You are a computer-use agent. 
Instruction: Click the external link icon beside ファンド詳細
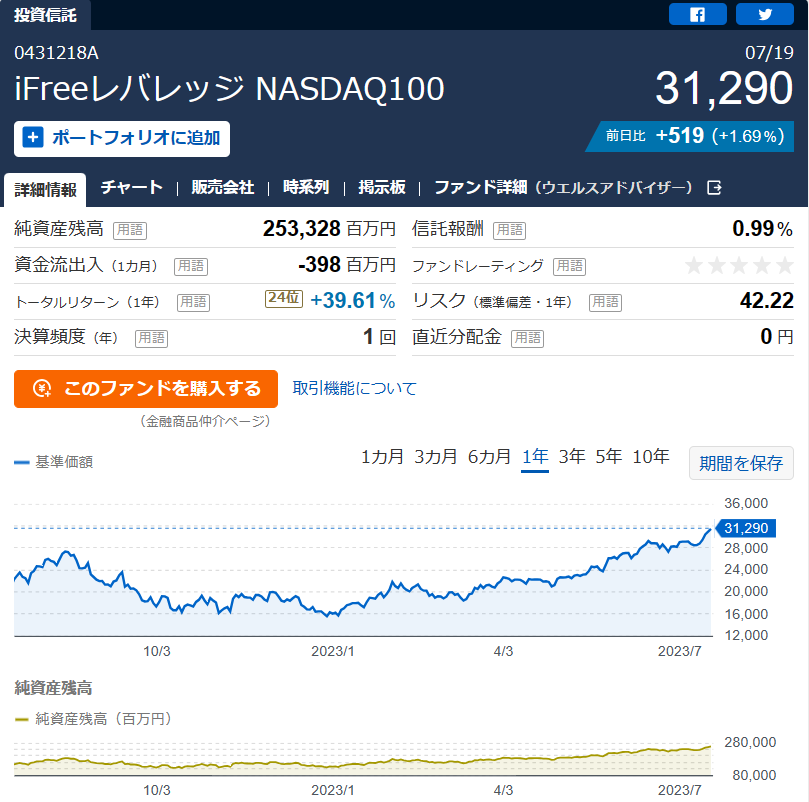coord(715,187)
